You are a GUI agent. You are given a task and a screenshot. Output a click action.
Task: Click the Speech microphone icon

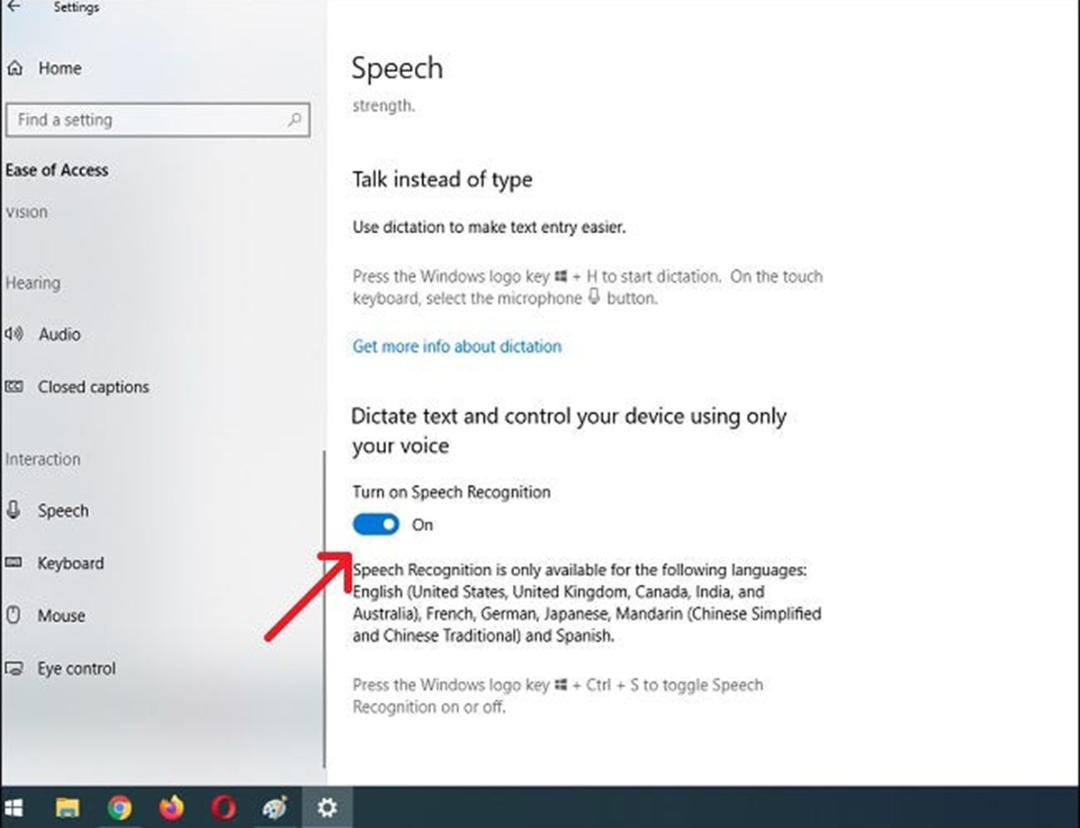[13, 510]
